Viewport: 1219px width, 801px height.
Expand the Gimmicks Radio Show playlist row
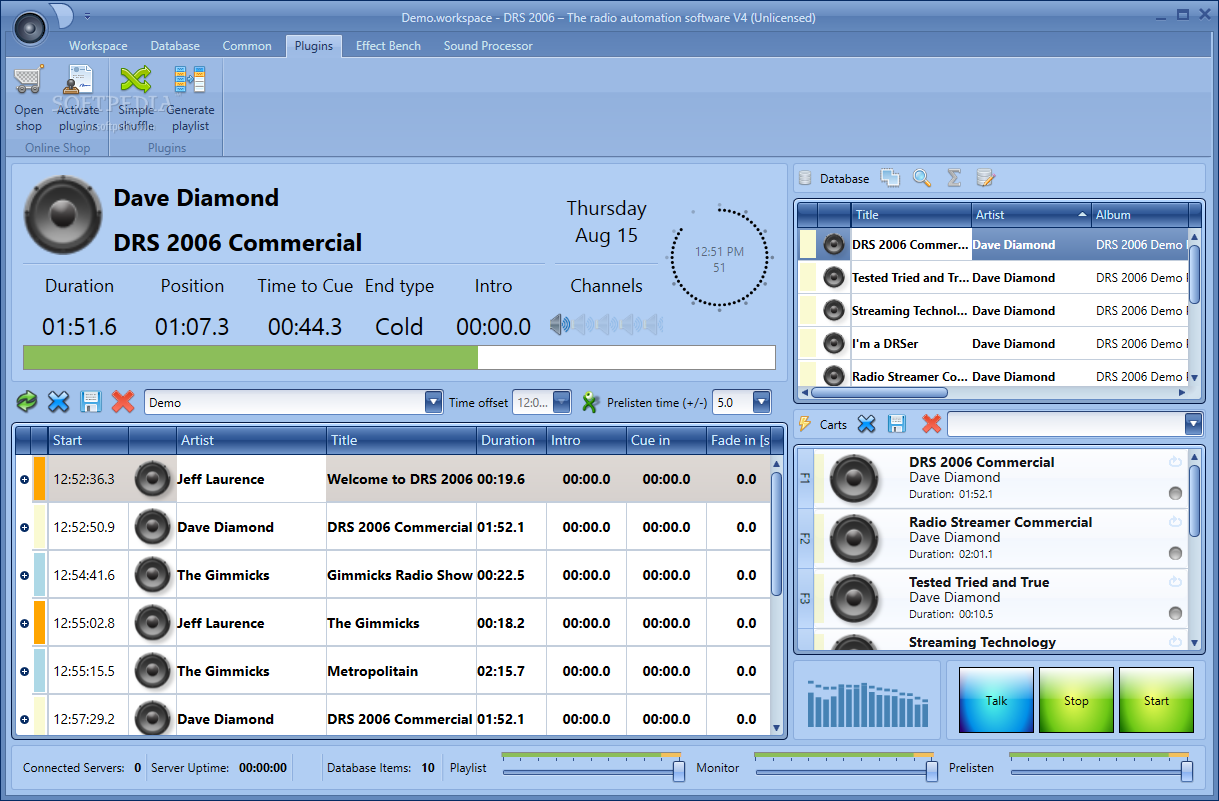click(24, 575)
